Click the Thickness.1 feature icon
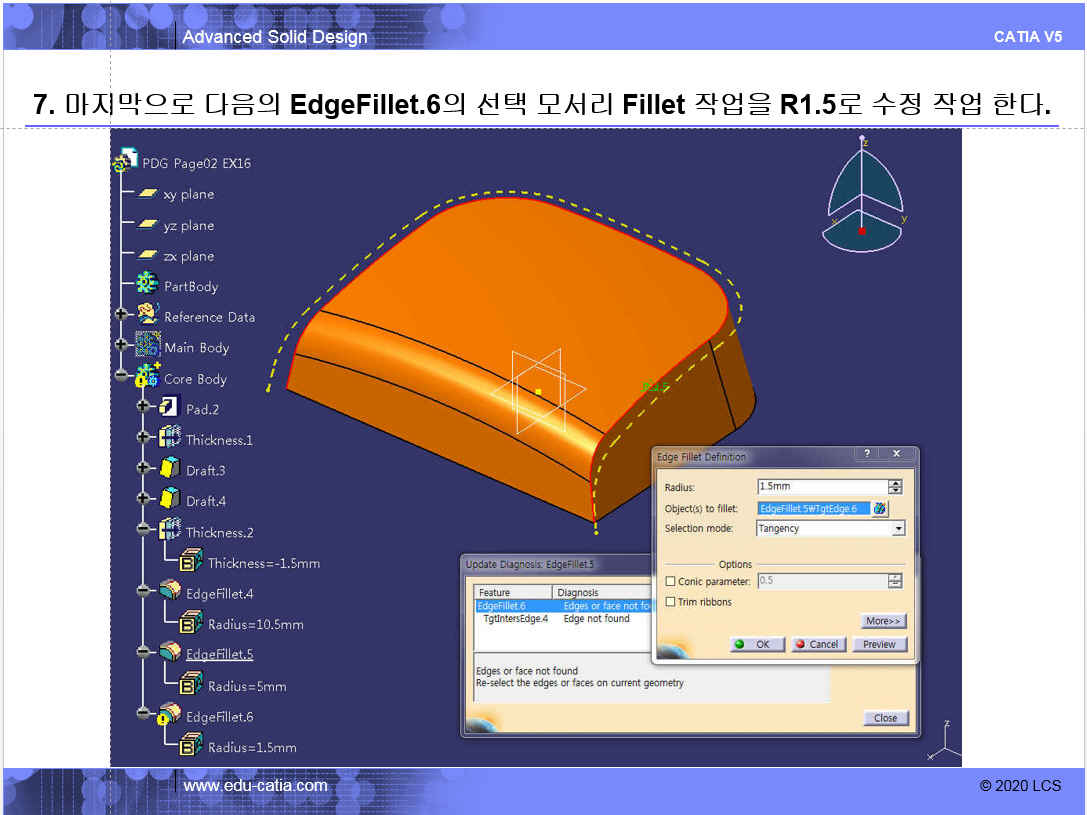The width and height of the screenshot is (1087, 815). (x=170, y=439)
